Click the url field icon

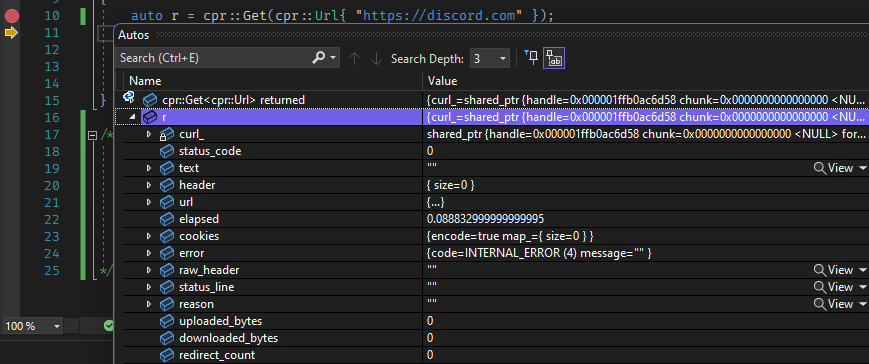click(x=167, y=202)
